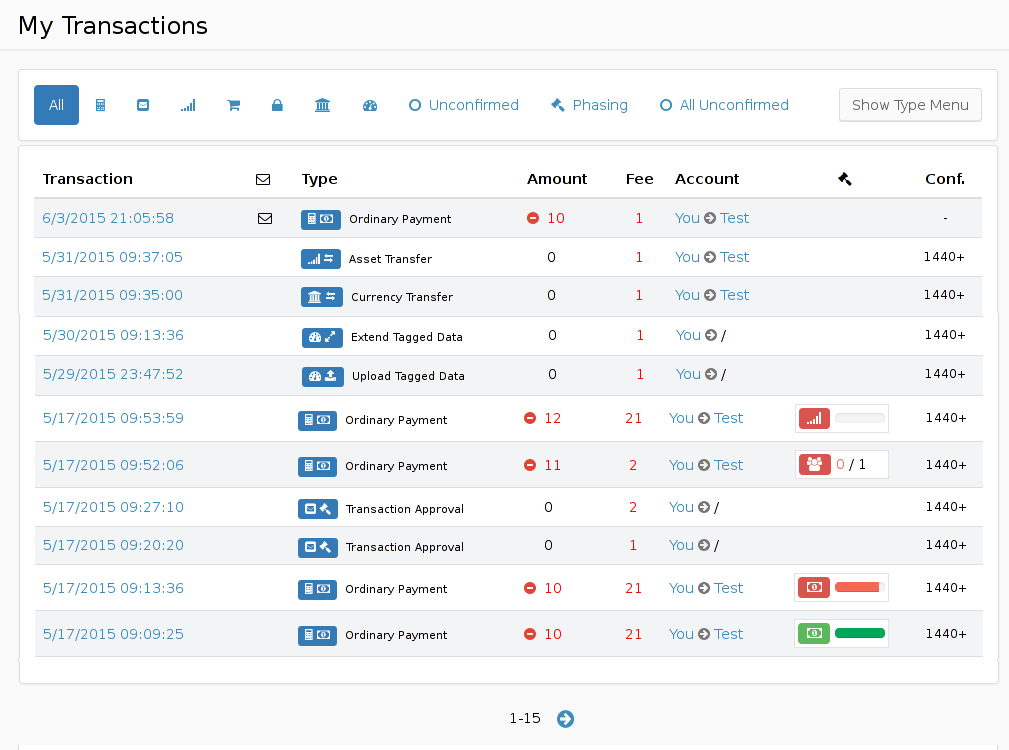Click the next page arrow icon
Viewport: 1009px width, 750px height.
(x=565, y=718)
